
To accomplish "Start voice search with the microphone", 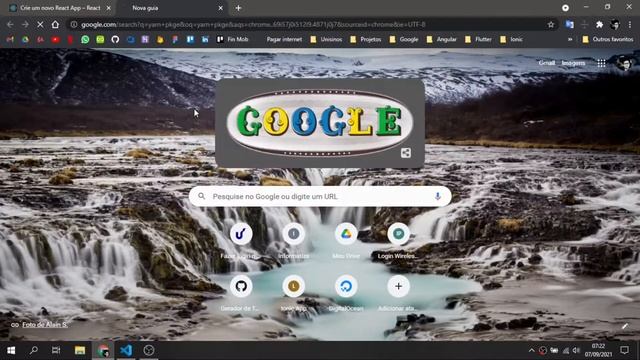I will [x=438, y=196].
